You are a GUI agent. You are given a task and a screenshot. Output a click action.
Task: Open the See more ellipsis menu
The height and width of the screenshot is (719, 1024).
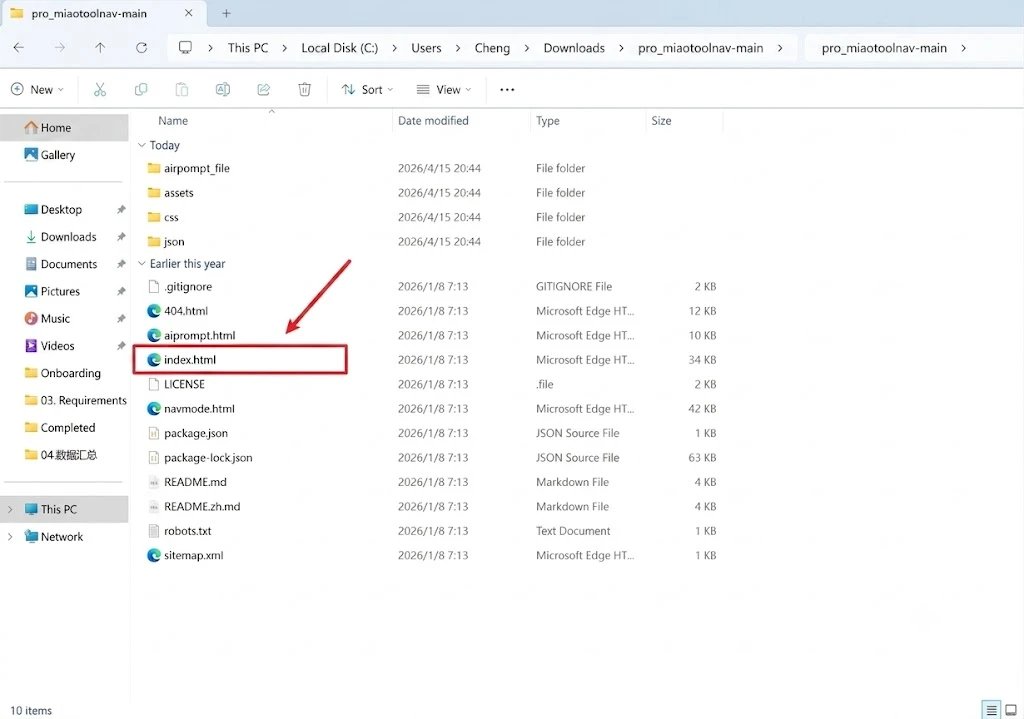coord(507,89)
